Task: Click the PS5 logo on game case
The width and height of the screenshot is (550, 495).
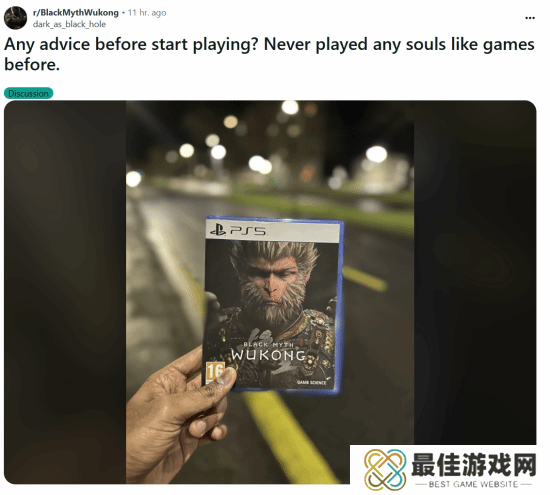Action: point(239,230)
